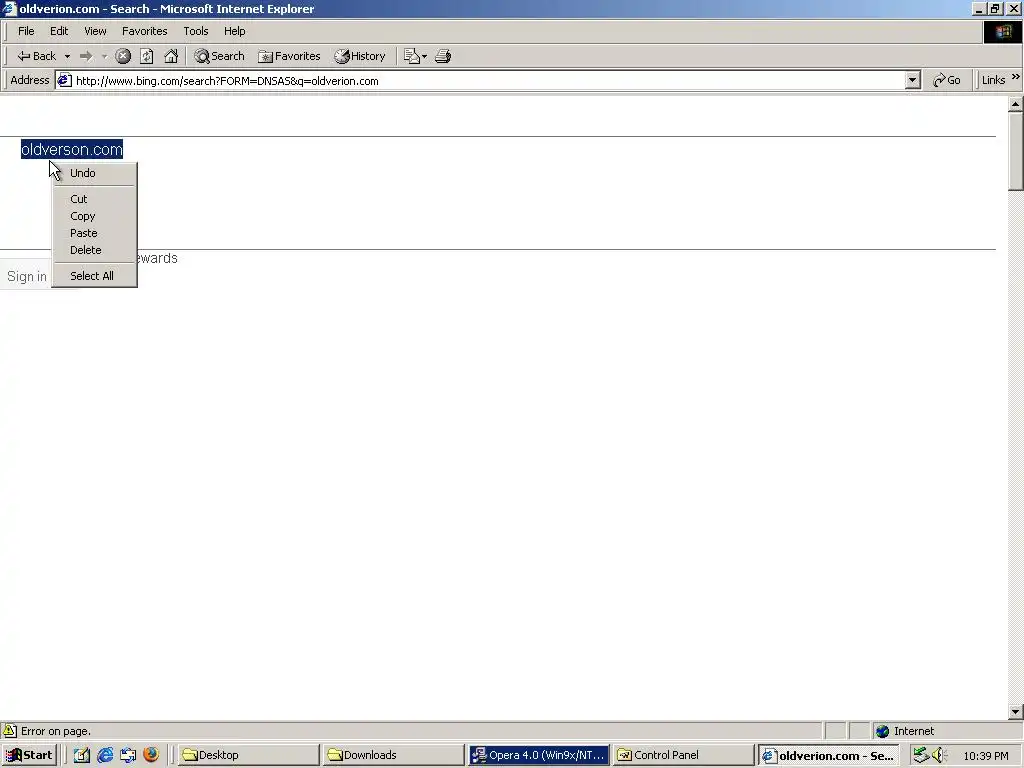Go back with the Back toolbar button
Image resolution: width=1024 pixels, height=768 pixels.
pyautogui.click(x=37, y=56)
